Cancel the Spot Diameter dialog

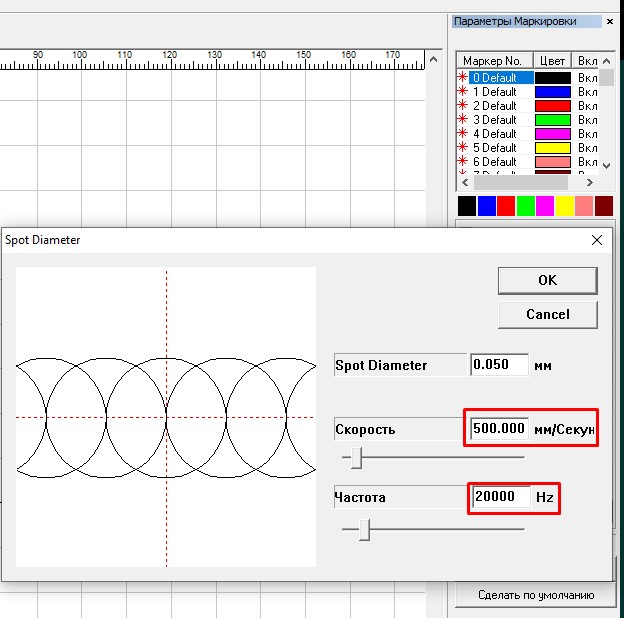tap(547, 314)
